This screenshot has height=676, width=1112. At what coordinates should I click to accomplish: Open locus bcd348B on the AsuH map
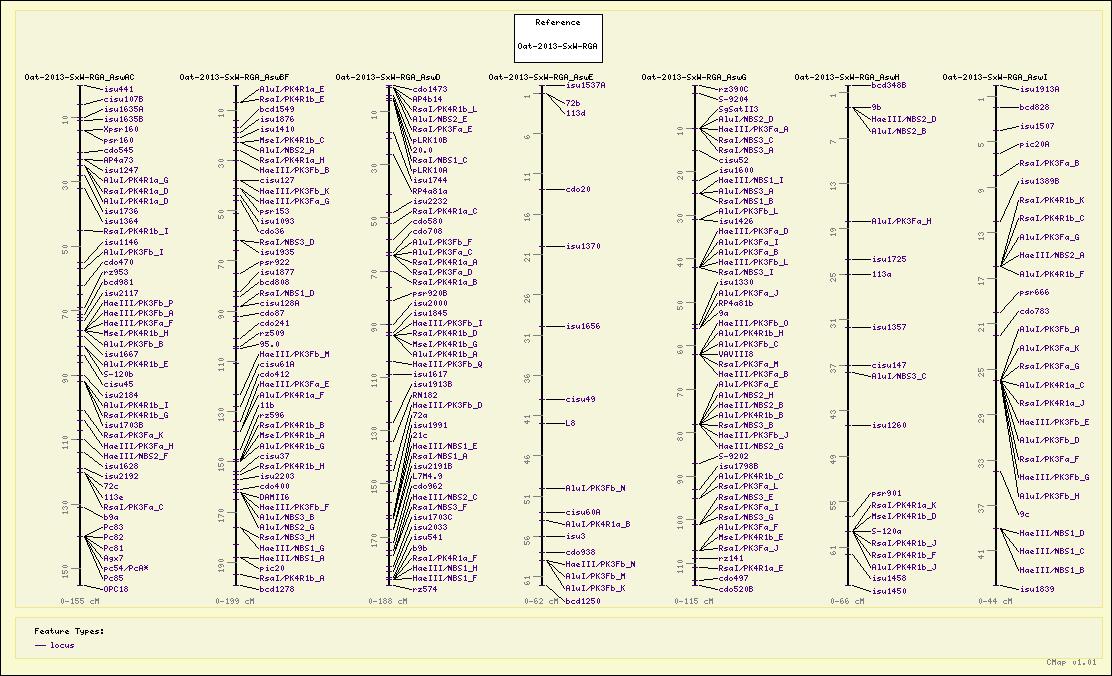pos(889,86)
